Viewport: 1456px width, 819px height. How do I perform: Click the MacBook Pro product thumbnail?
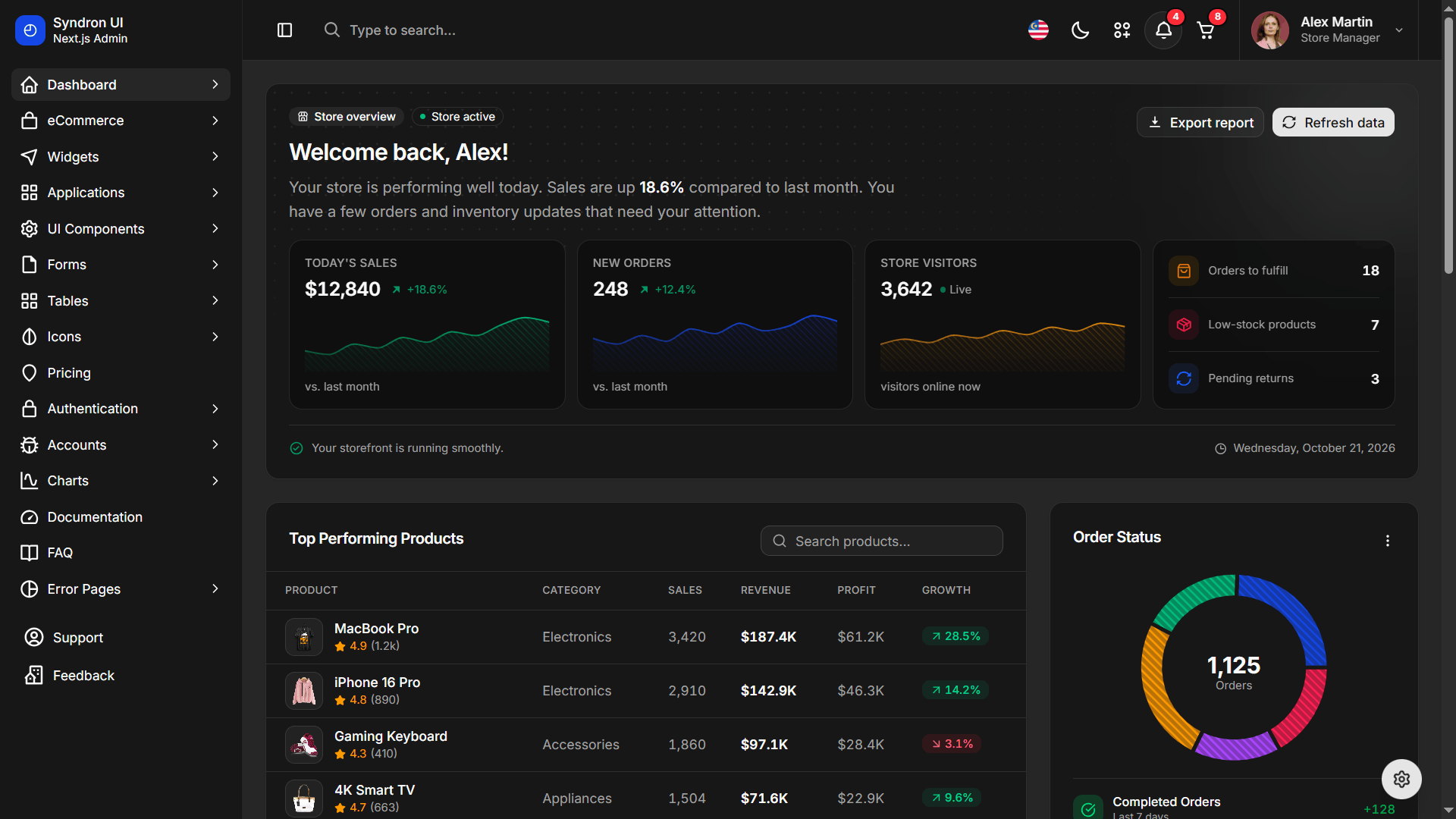[x=303, y=637]
